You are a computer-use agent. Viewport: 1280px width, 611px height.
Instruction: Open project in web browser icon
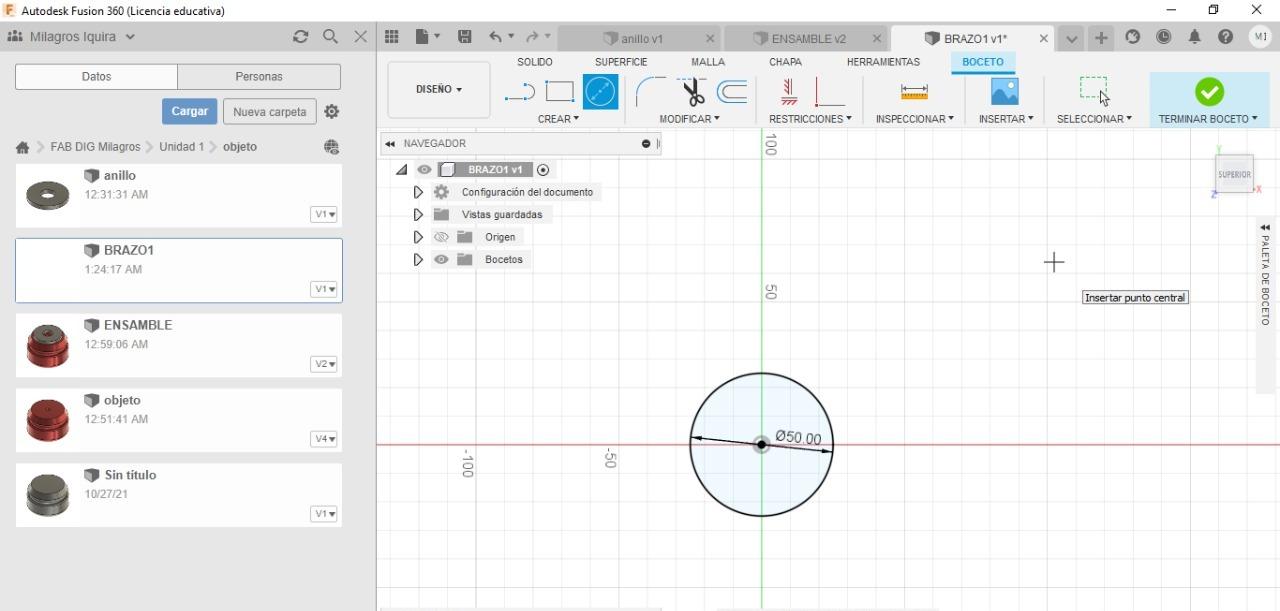(x=331, y=147)
